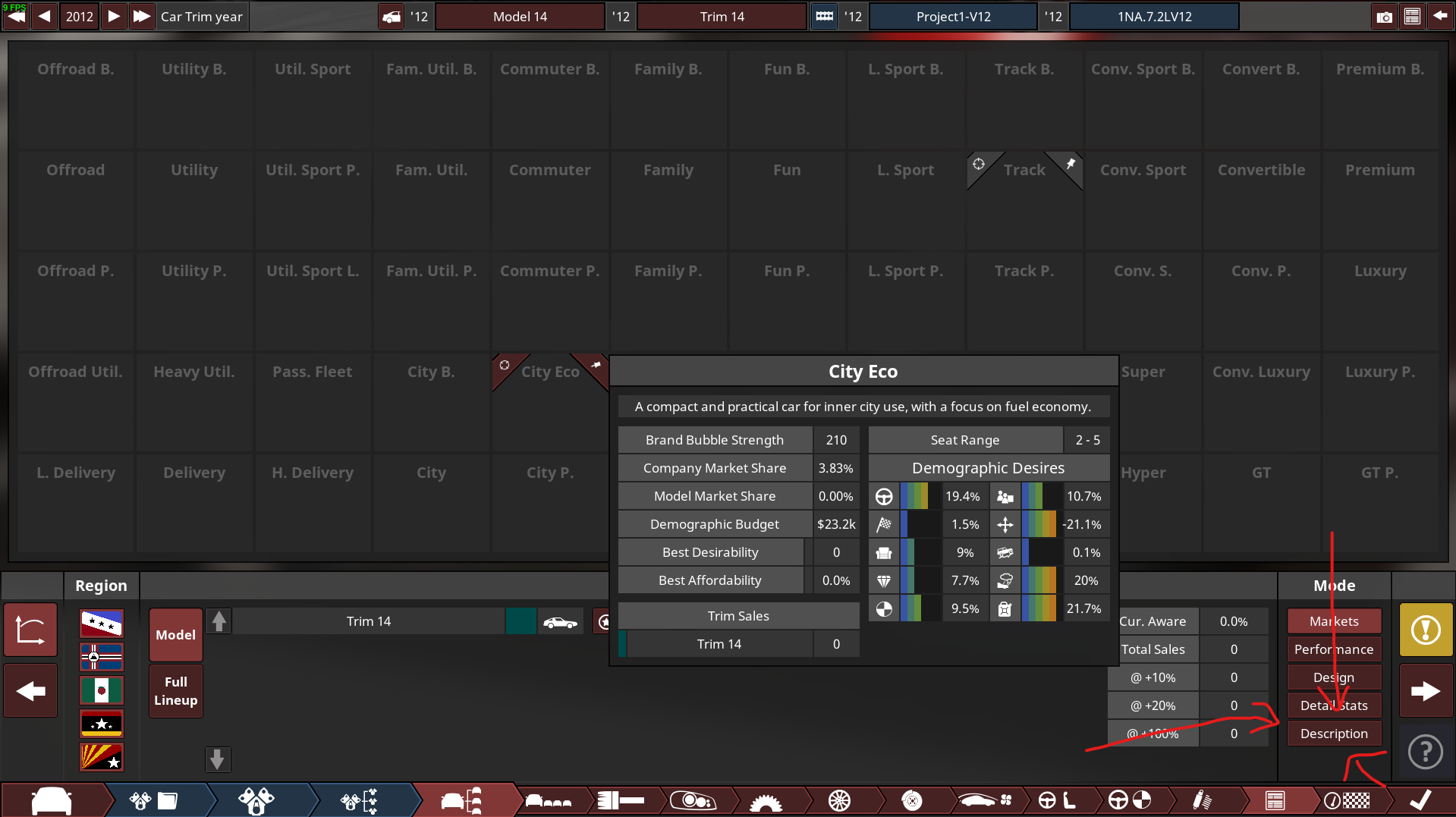The image size is (1456, 817).
Task: Open the steering wheel and seat interior tab
Action: coord(1057,800)
